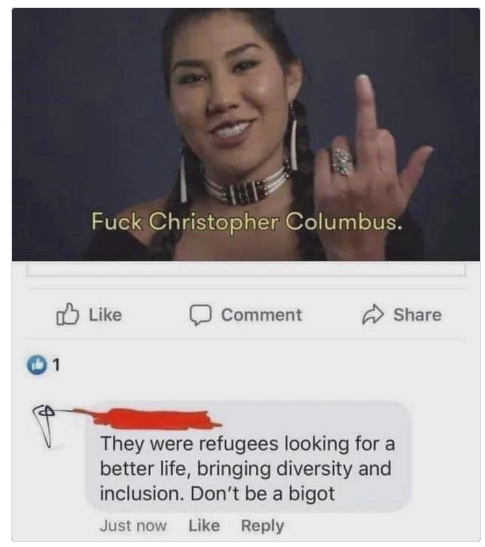This screenshot has height=547, width=485.
Task: Open the posted meme image
Action: [x=246, y=135]
